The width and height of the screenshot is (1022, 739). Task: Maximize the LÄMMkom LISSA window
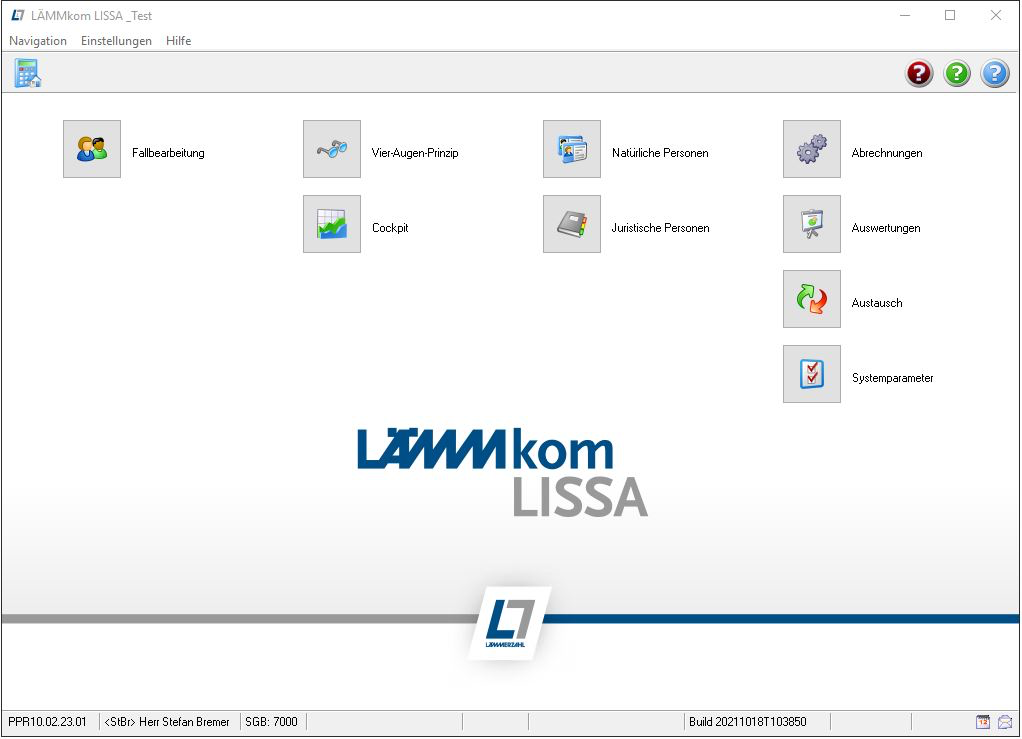[x=950, y=15]
